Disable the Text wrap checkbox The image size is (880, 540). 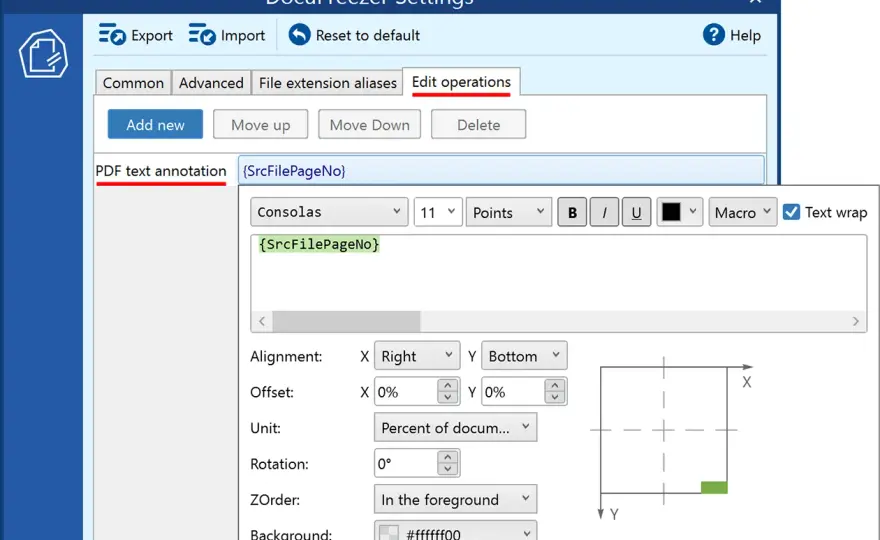791,212
